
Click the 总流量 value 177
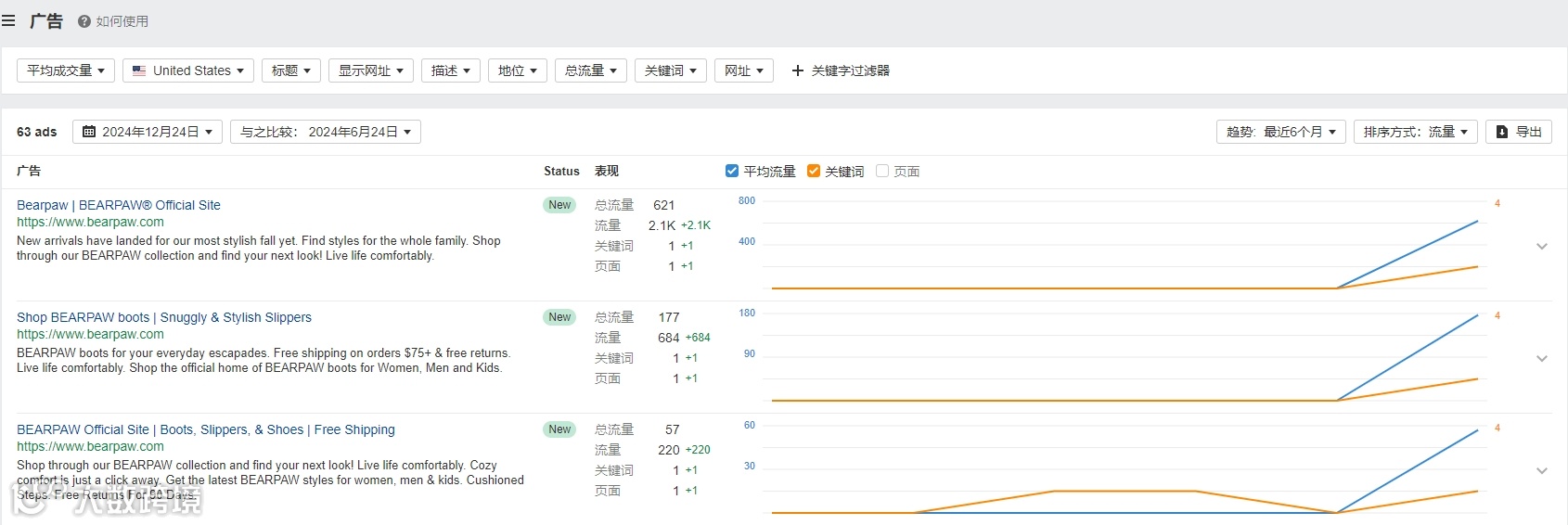pyautogui.click(x=669, y=317)
